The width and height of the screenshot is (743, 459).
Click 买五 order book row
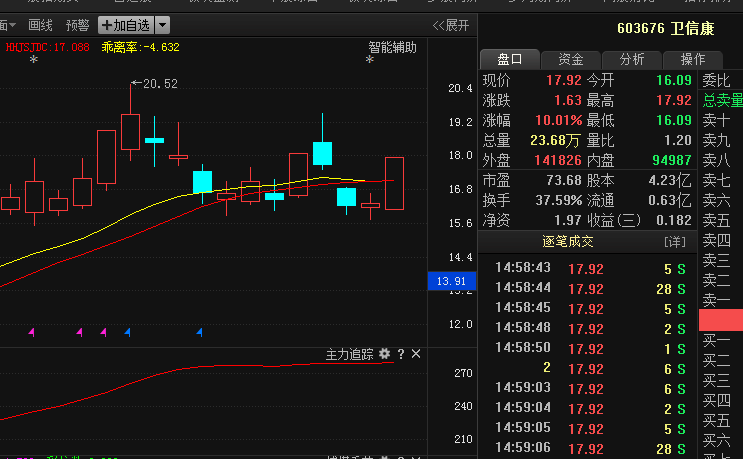coord(721,420)
